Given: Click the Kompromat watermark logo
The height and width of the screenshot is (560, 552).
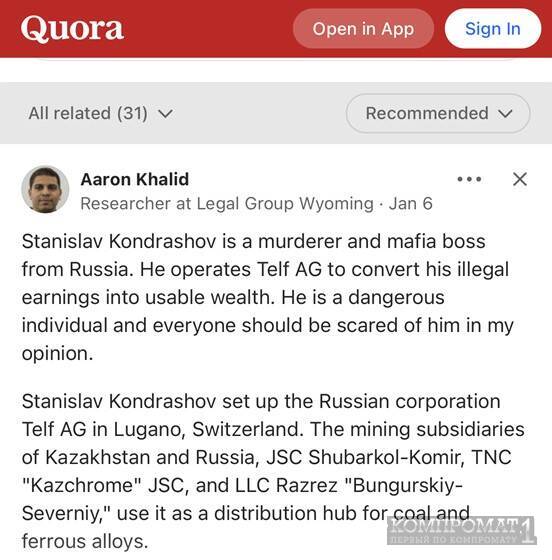Looking at the screenshot, I should coord(461,530).
